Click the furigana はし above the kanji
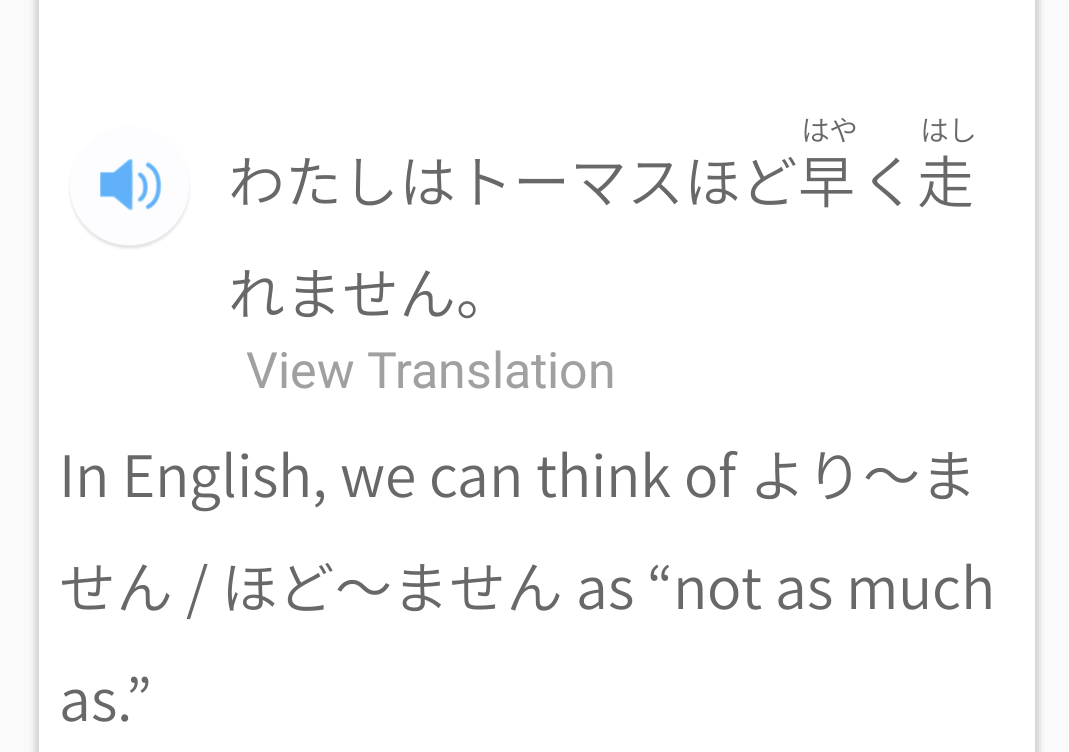1069x752 pixels. [947, 131]
